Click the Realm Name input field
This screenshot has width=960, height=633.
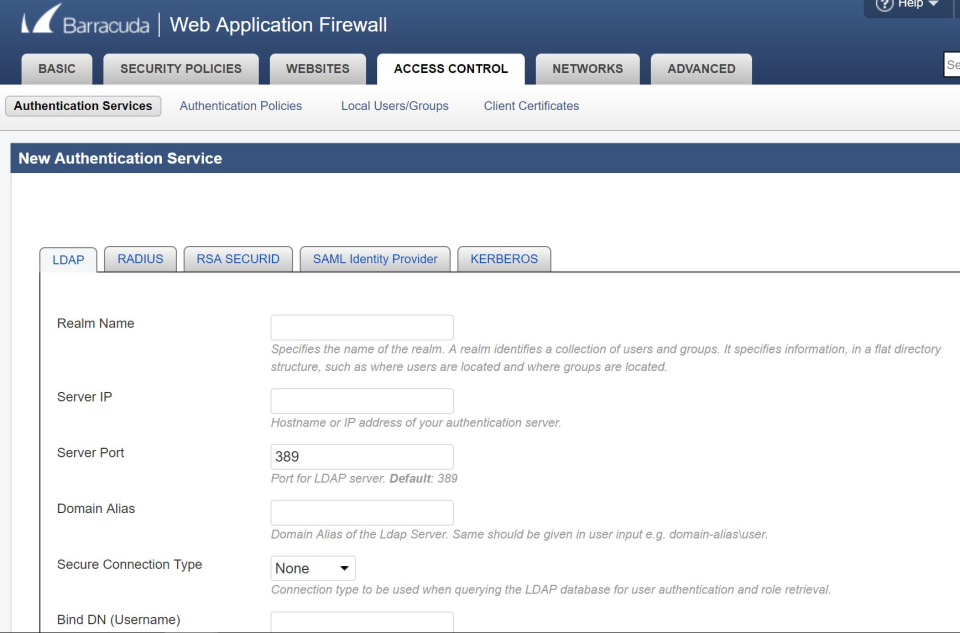[x=361, y=326]
